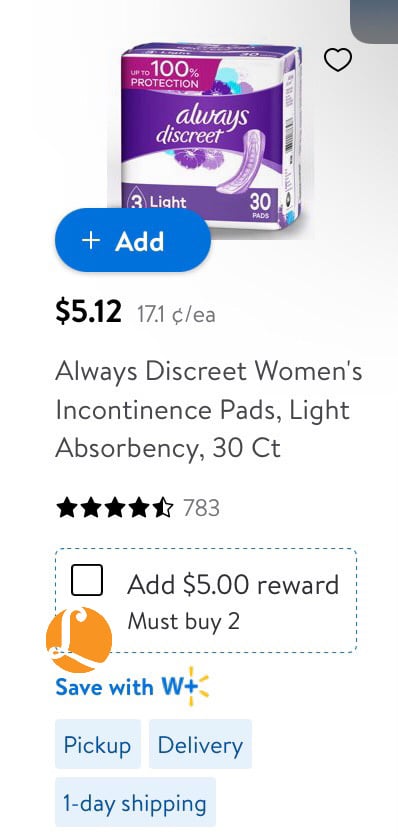Open the Always Discreet product title link
This screenshot has width=398, height=838.
tap(209, 410)
